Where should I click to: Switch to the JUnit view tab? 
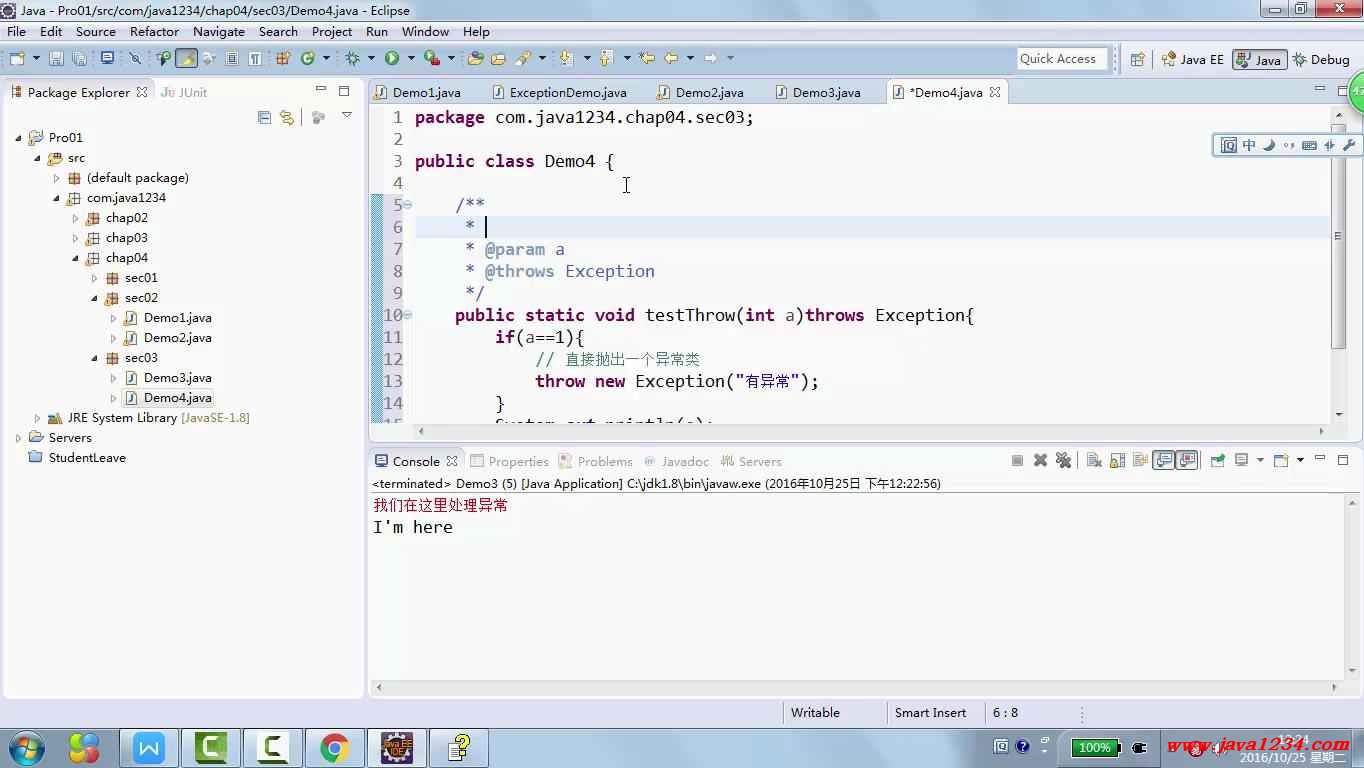click(184, 92)
